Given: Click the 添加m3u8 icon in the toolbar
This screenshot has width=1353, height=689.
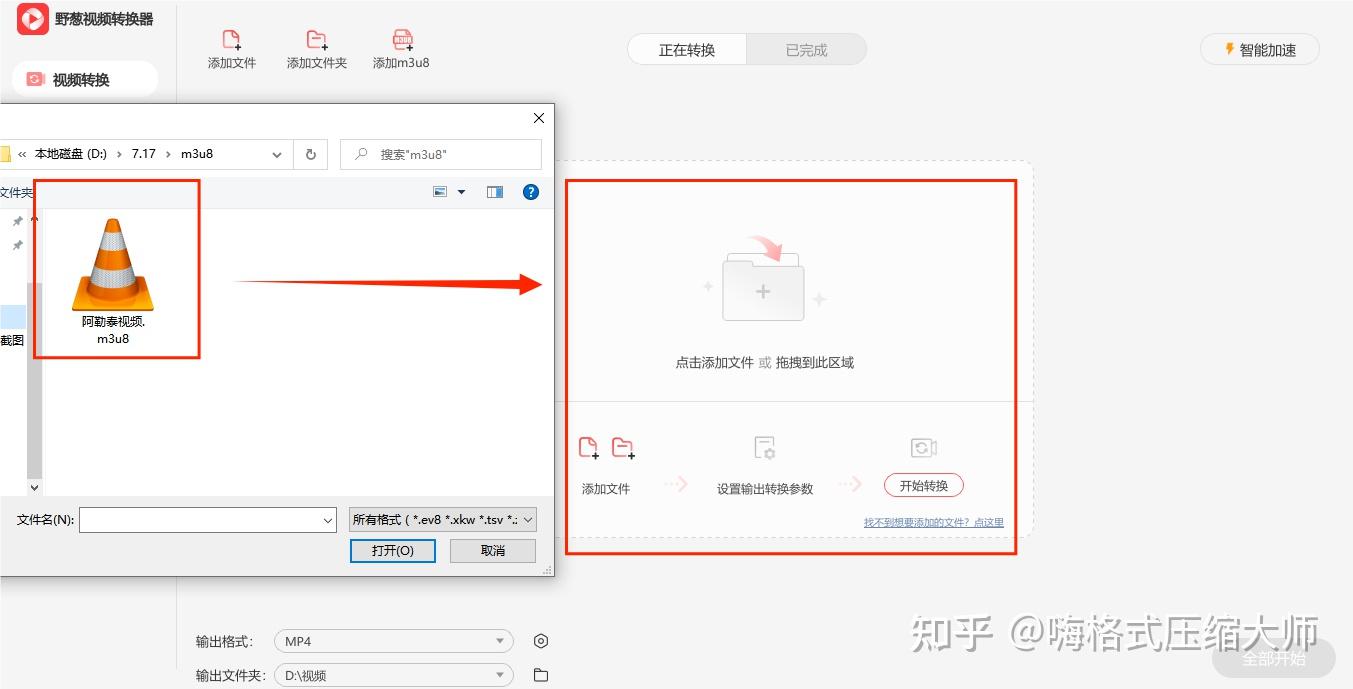Looking at the screenshot, I should pos(400,38).
